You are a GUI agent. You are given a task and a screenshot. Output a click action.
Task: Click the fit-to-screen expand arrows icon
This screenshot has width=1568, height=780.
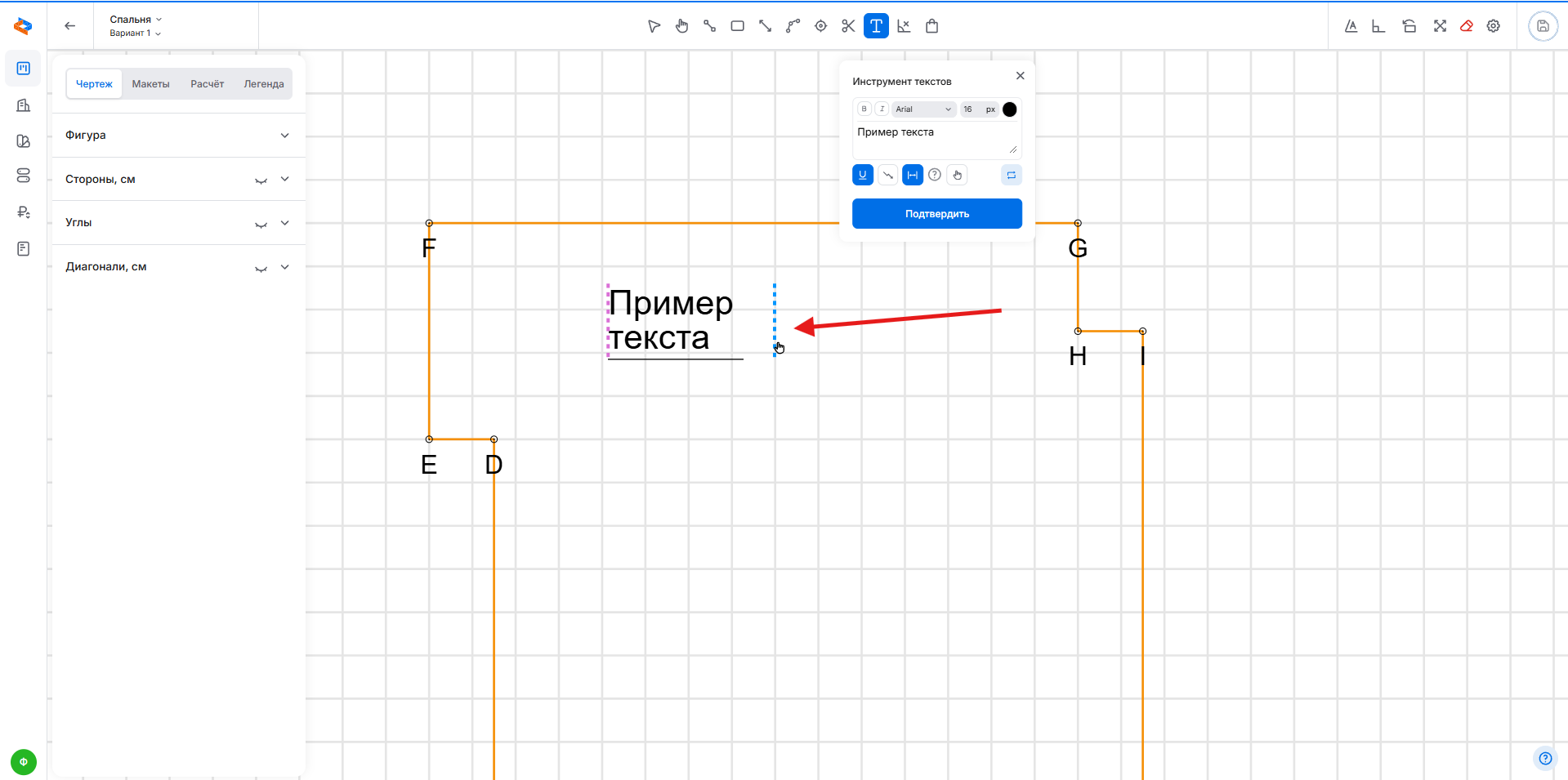click(x=1440, y=26)
